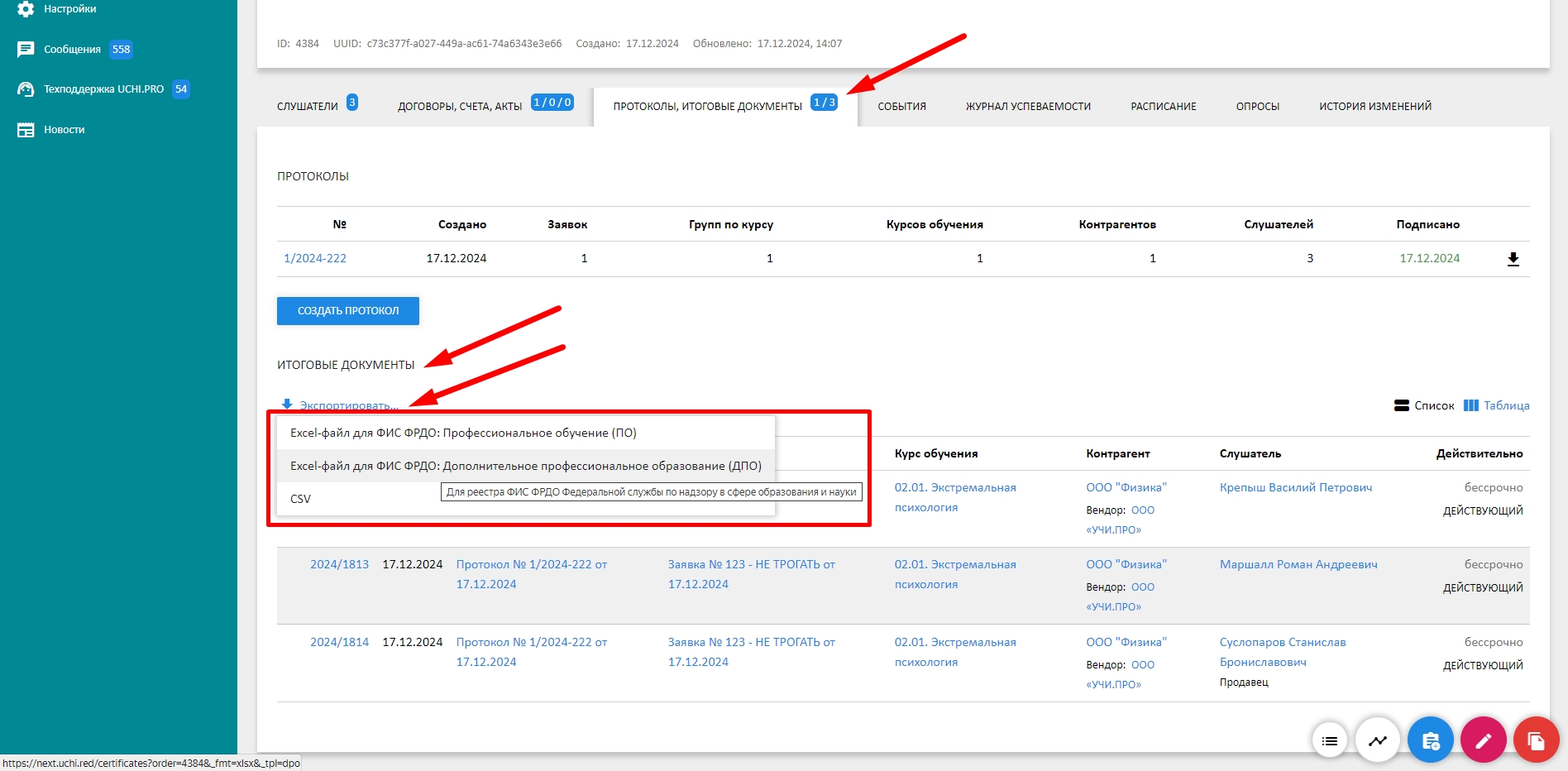Screen dimensions: 1568x771
Task: Click the export download arrow icon
Action: click(x=287, y=405)
